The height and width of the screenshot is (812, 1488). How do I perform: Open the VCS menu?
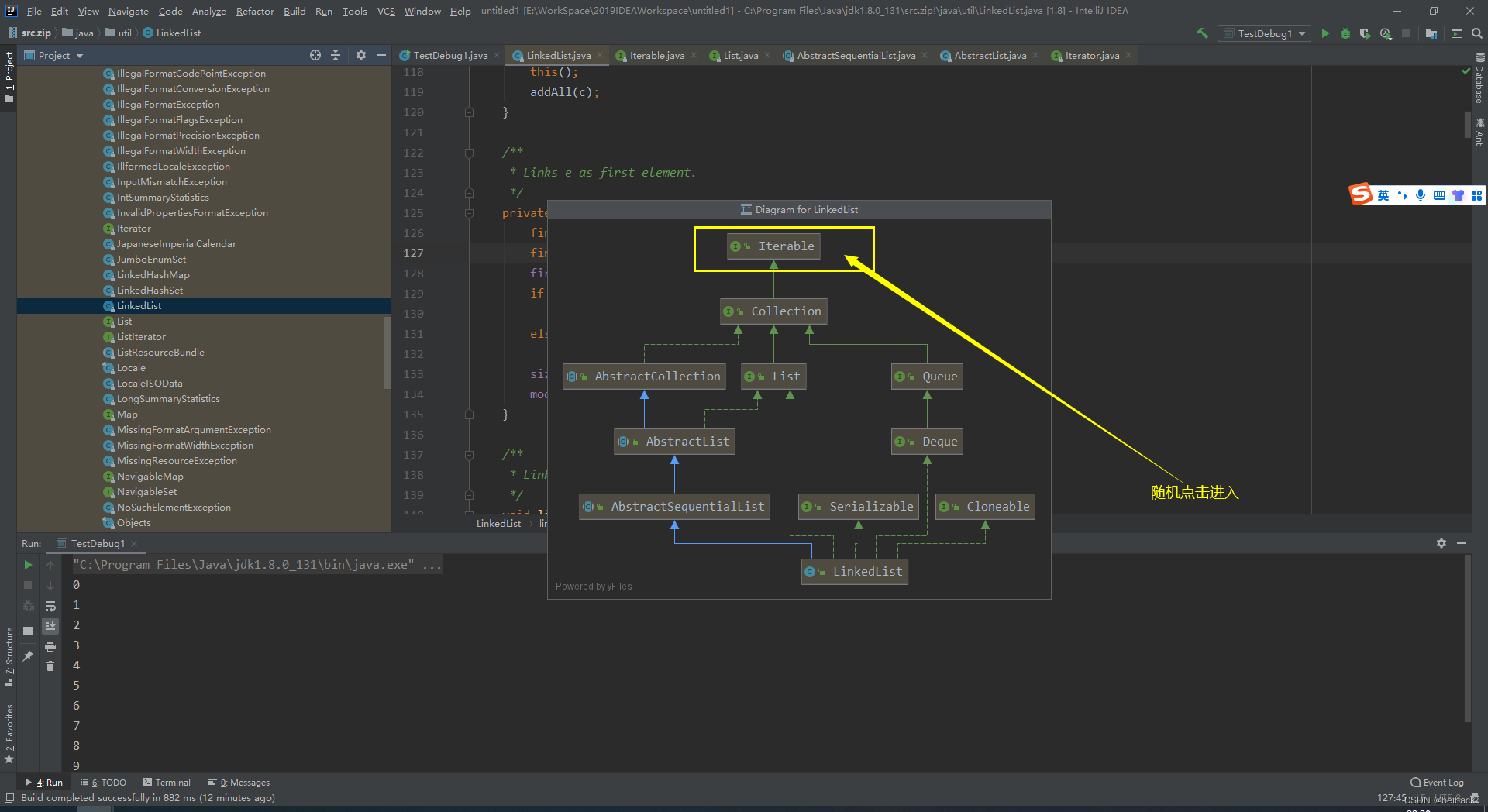386,11
